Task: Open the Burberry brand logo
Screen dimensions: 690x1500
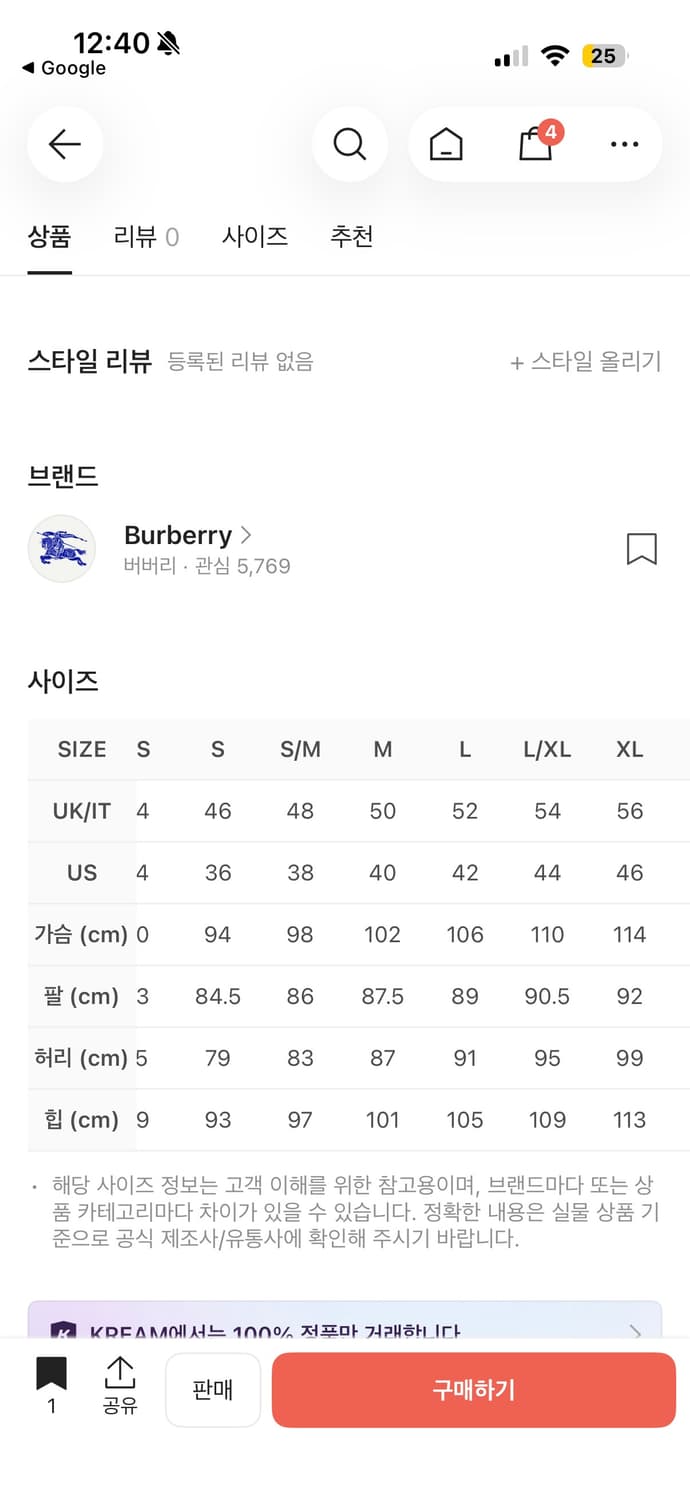Action: [x=61, y=548]
